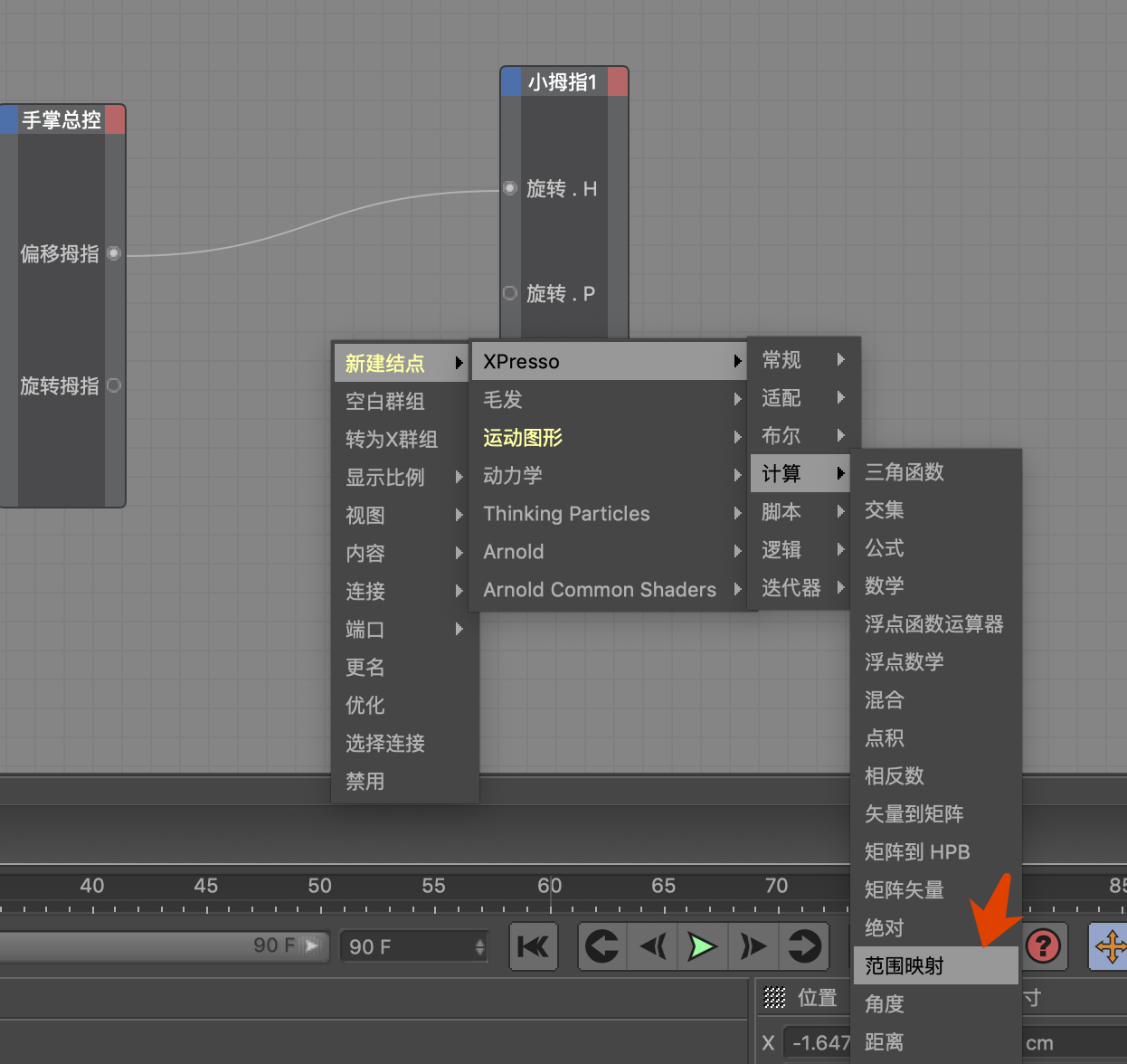This screenshot has width=1127, height=1064.
Task: Click the 旋转 . H input port
Action: (510, 188)
